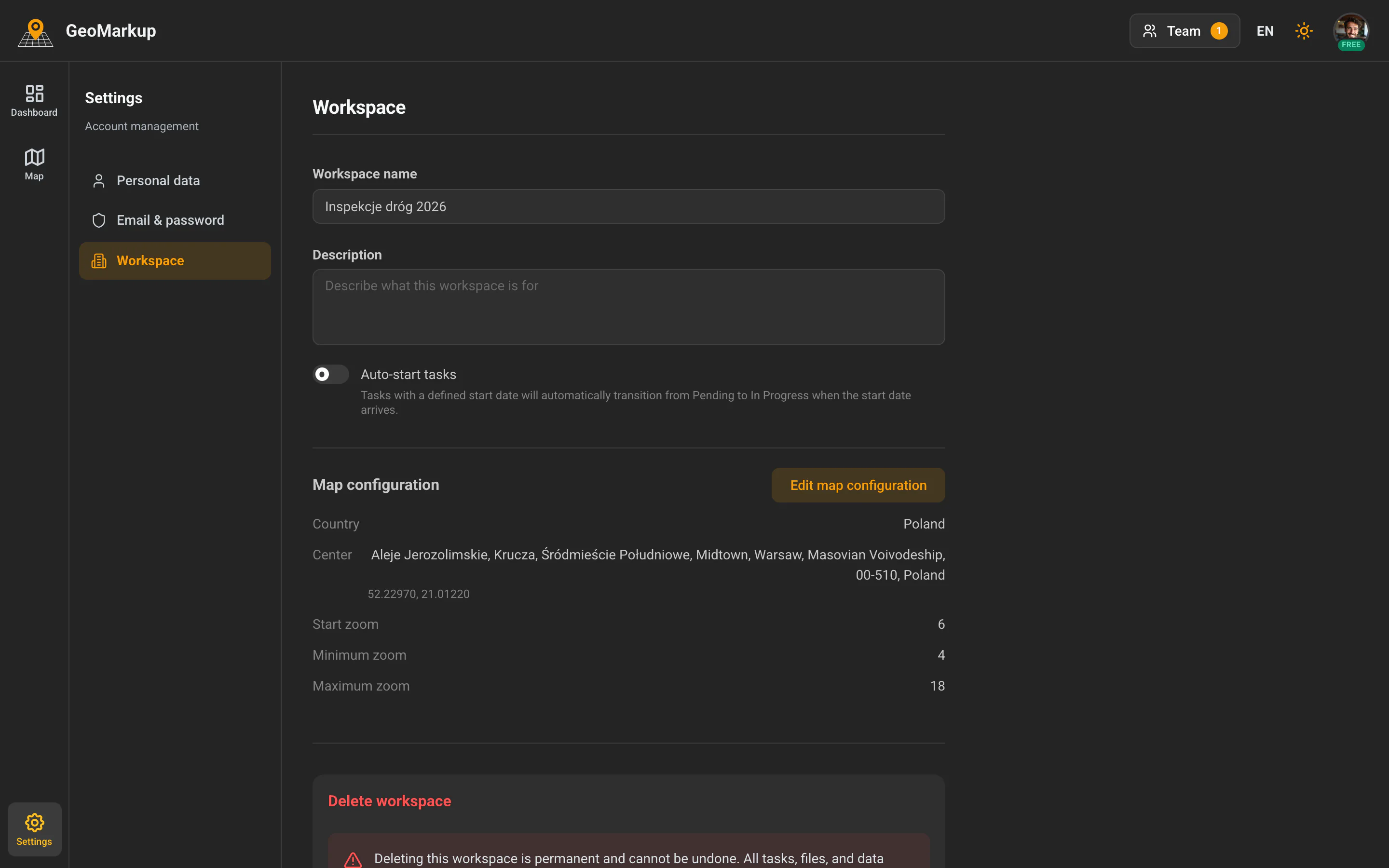
Task: Click the Maximum zoom value 18
Action: click(x=937, y=686)
